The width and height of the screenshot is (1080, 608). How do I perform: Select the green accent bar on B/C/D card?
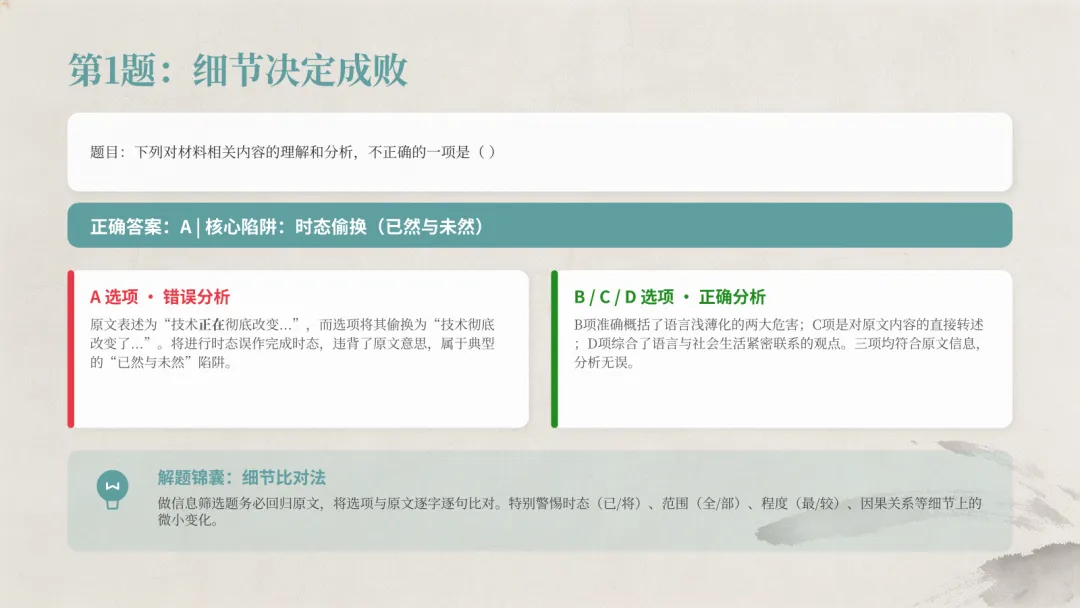coord(556,348)
